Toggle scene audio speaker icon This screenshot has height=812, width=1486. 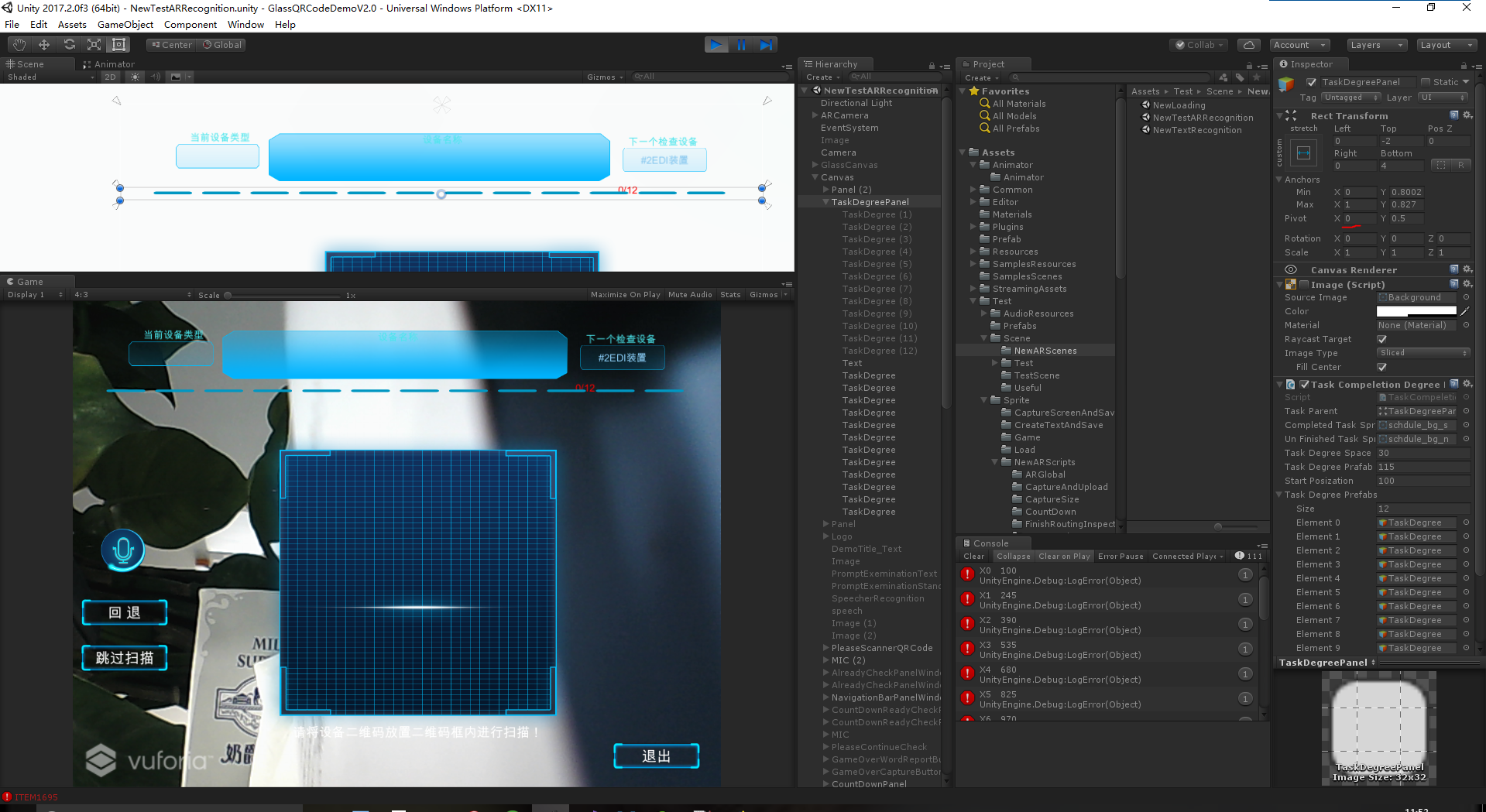[x=155, y=77]
